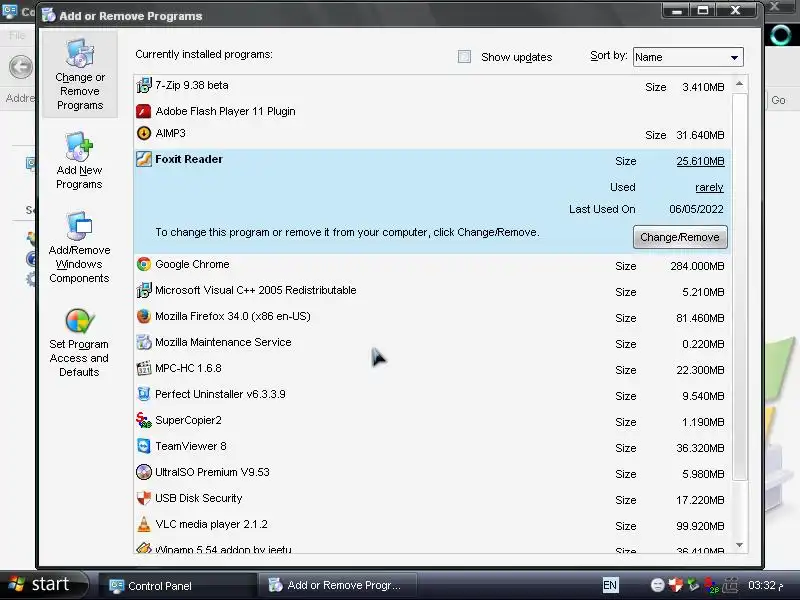Open Set Program Access and Defaults icon
Screen dimensions: 800x600
(79, 321)
